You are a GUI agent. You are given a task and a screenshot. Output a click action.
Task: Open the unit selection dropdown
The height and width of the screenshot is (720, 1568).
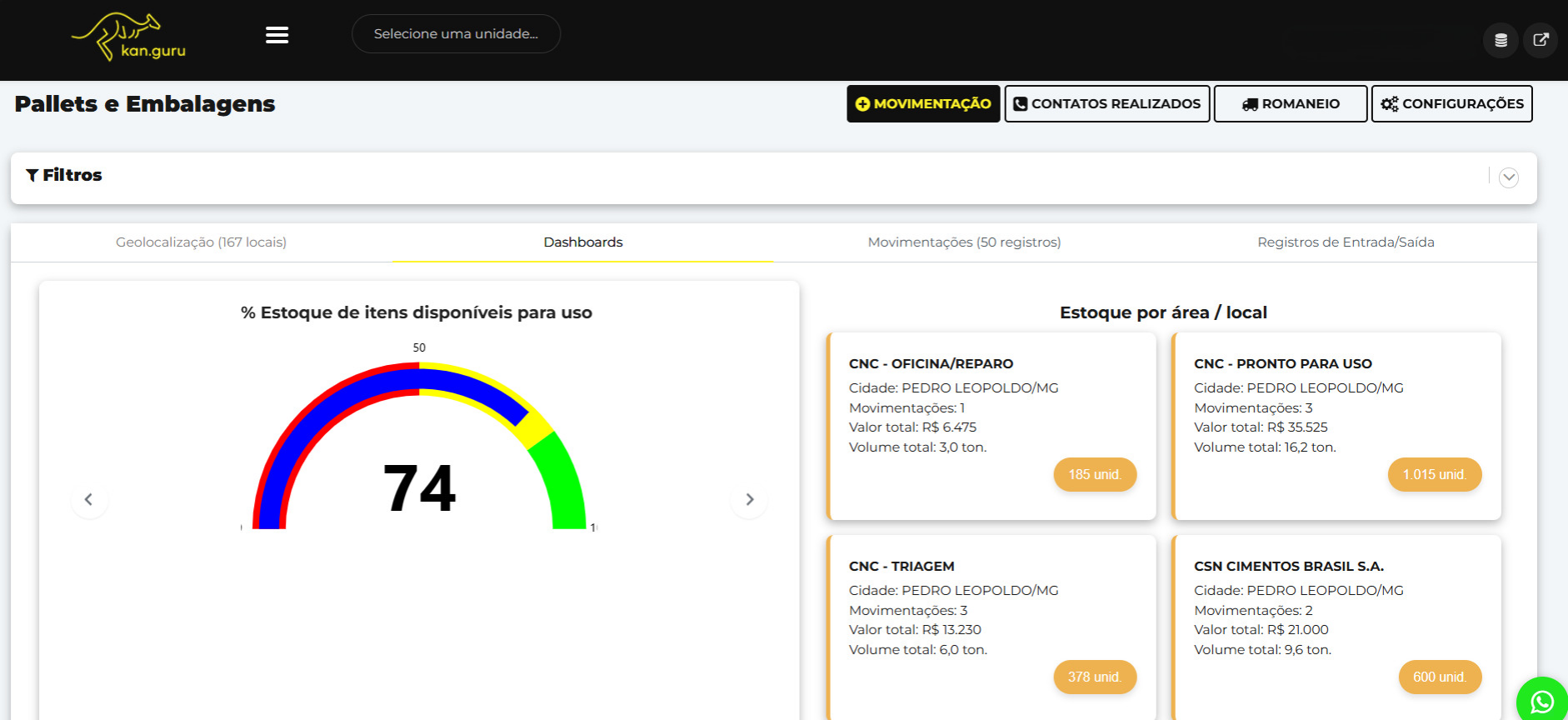(x=456, y=34)
